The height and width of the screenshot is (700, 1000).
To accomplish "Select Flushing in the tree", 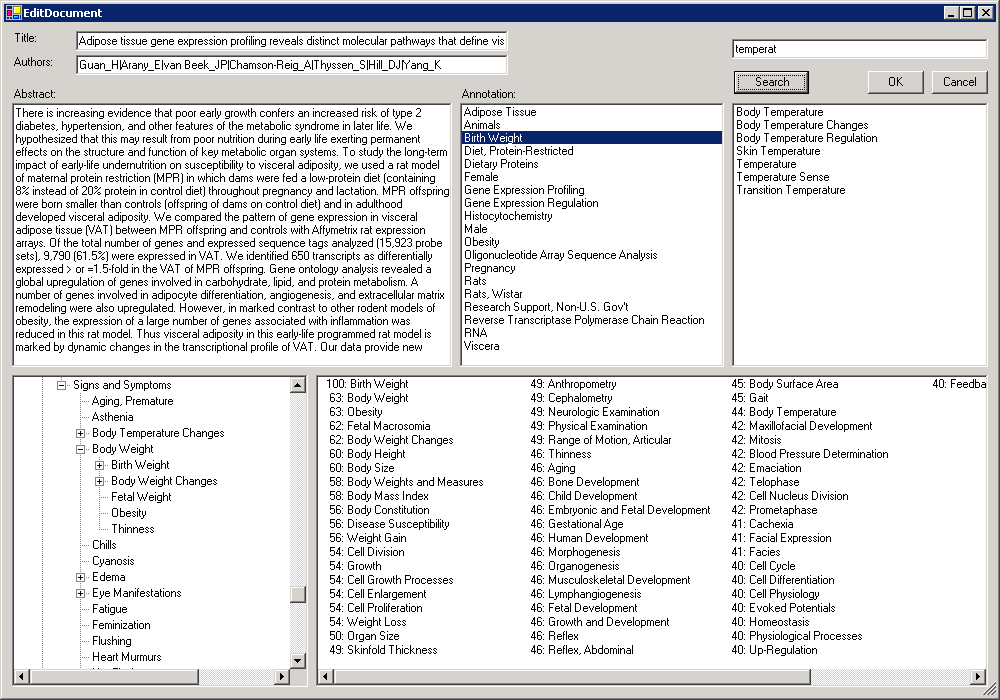I will [x=112, y=641].
